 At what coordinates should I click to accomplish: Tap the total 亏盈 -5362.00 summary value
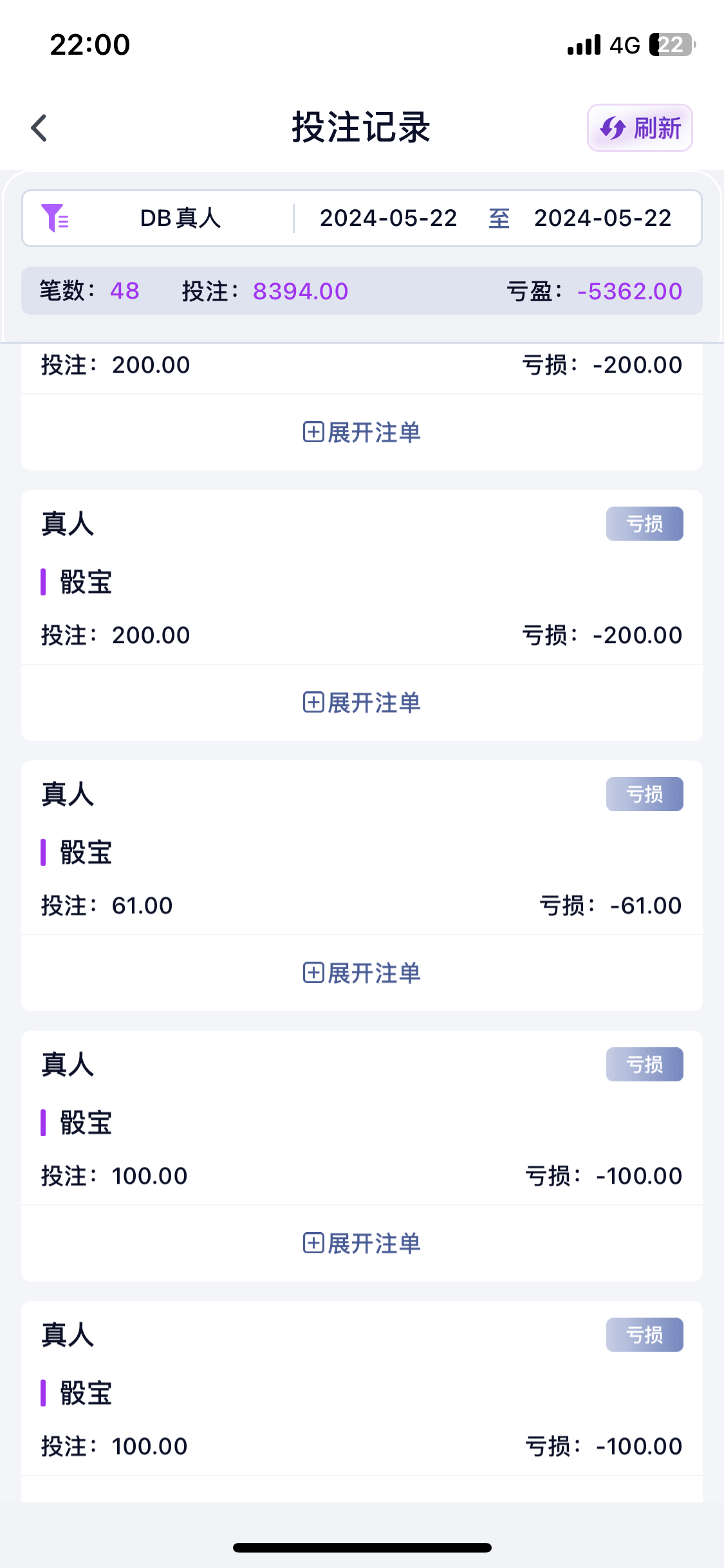pos(629,291)
